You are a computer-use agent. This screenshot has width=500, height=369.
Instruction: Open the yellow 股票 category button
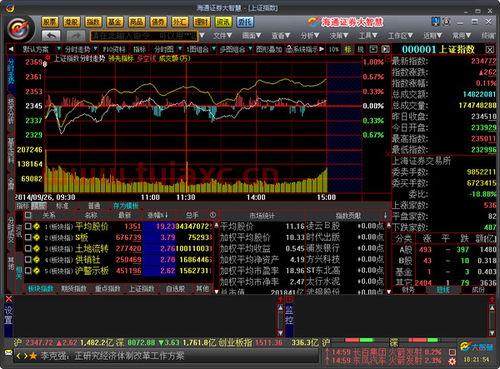click(x=50, y=22)
